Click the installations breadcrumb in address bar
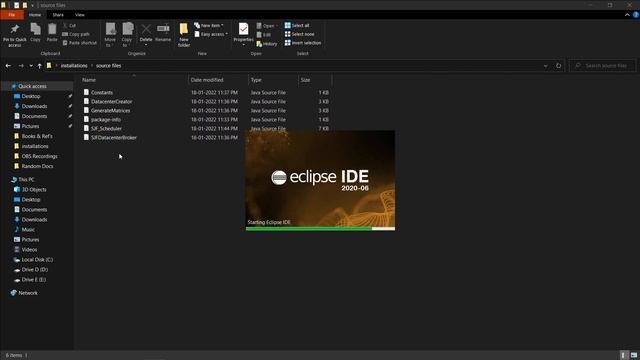640x360 pixels. [x=74, y=66]
